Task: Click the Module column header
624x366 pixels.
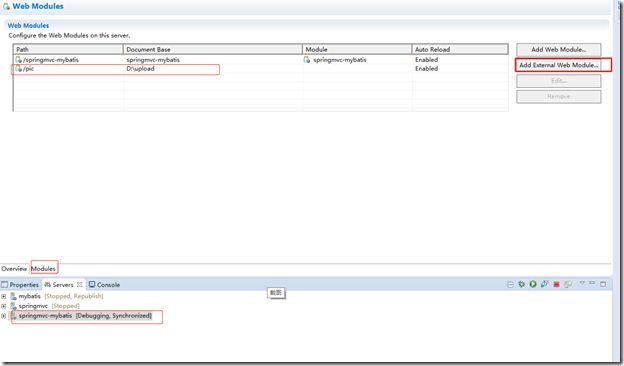Action: pyautogui.click(x=357, y=49)
